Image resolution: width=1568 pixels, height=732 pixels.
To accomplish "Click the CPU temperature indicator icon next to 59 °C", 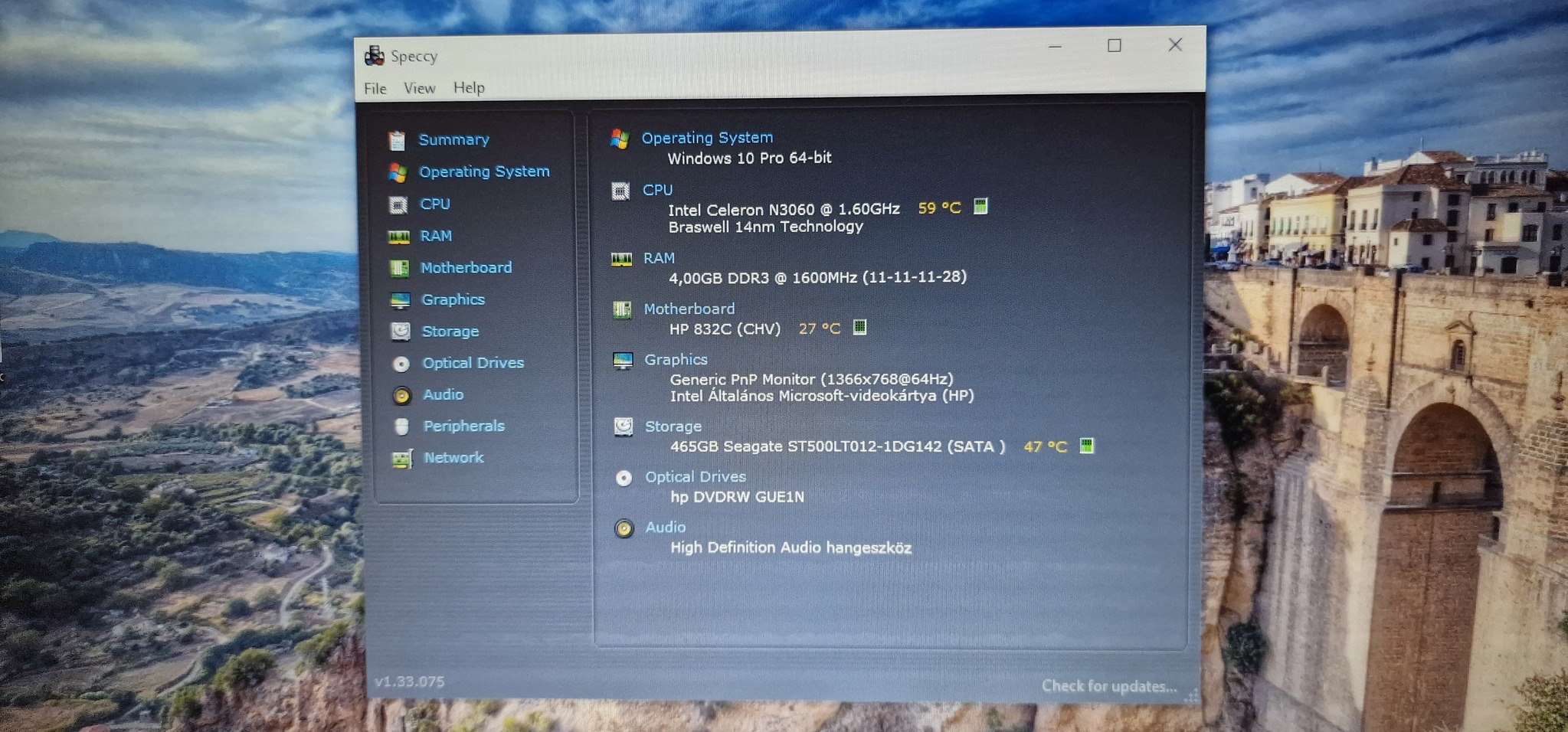I will click(980, 206).
